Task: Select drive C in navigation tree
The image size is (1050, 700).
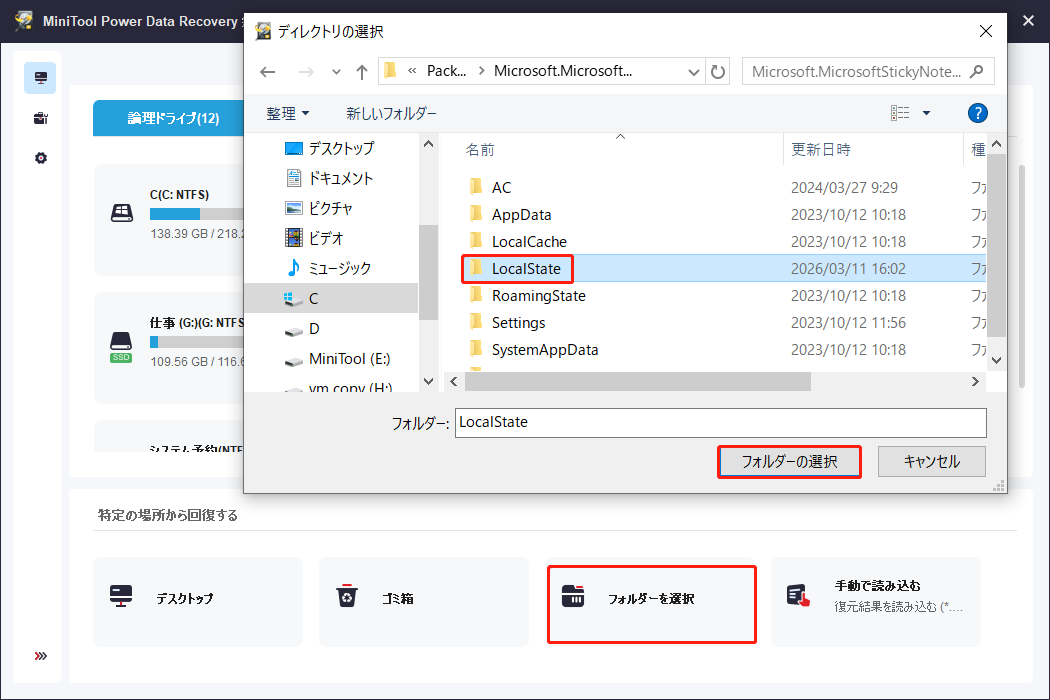Action: click(x=331, y=298)
